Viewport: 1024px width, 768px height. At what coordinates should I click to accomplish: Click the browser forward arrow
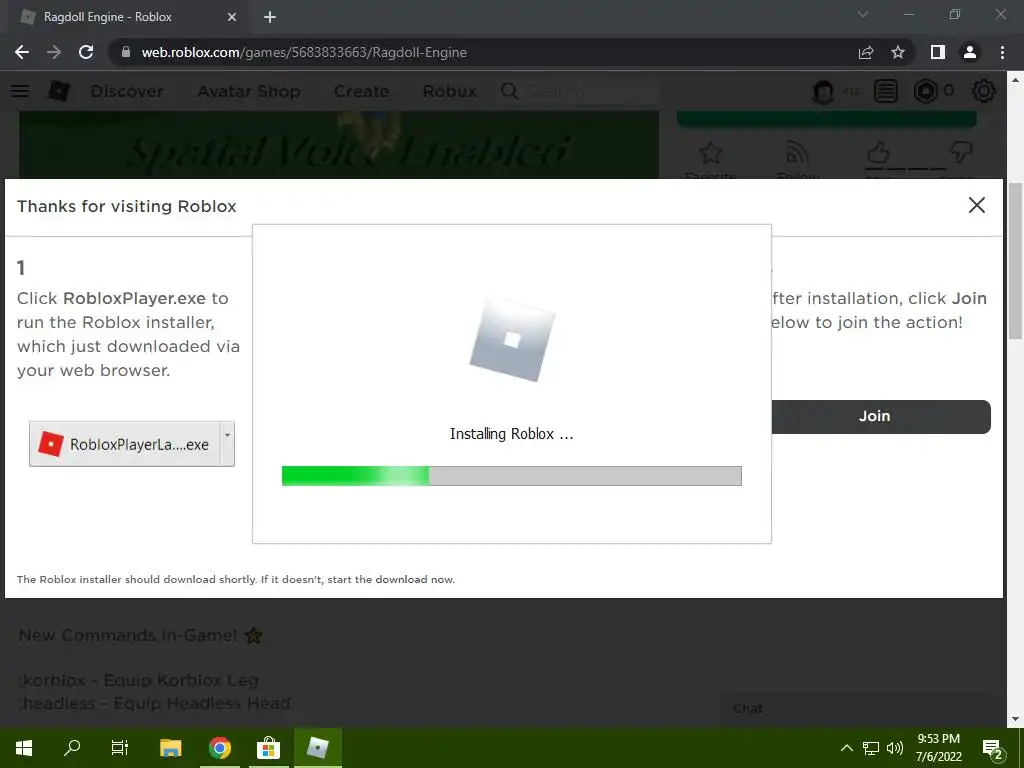click(x=54, y=52)
